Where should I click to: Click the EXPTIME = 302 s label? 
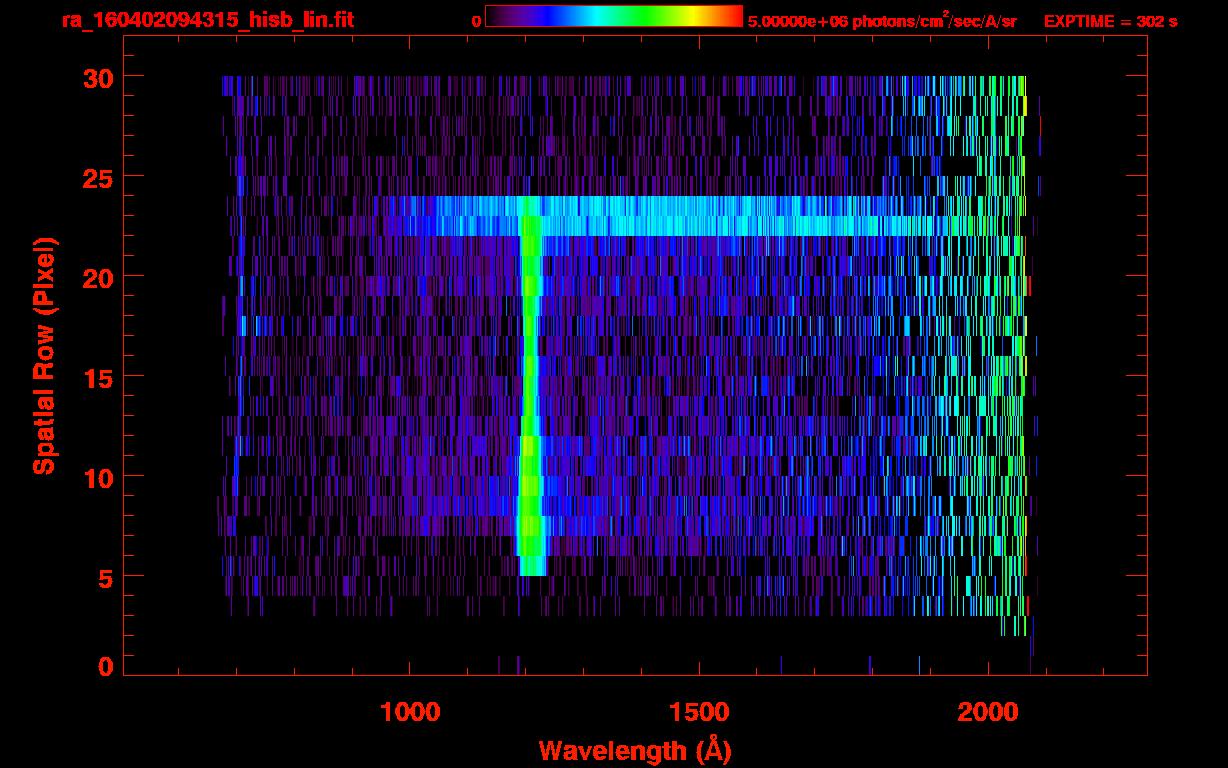pos(1110,21)
